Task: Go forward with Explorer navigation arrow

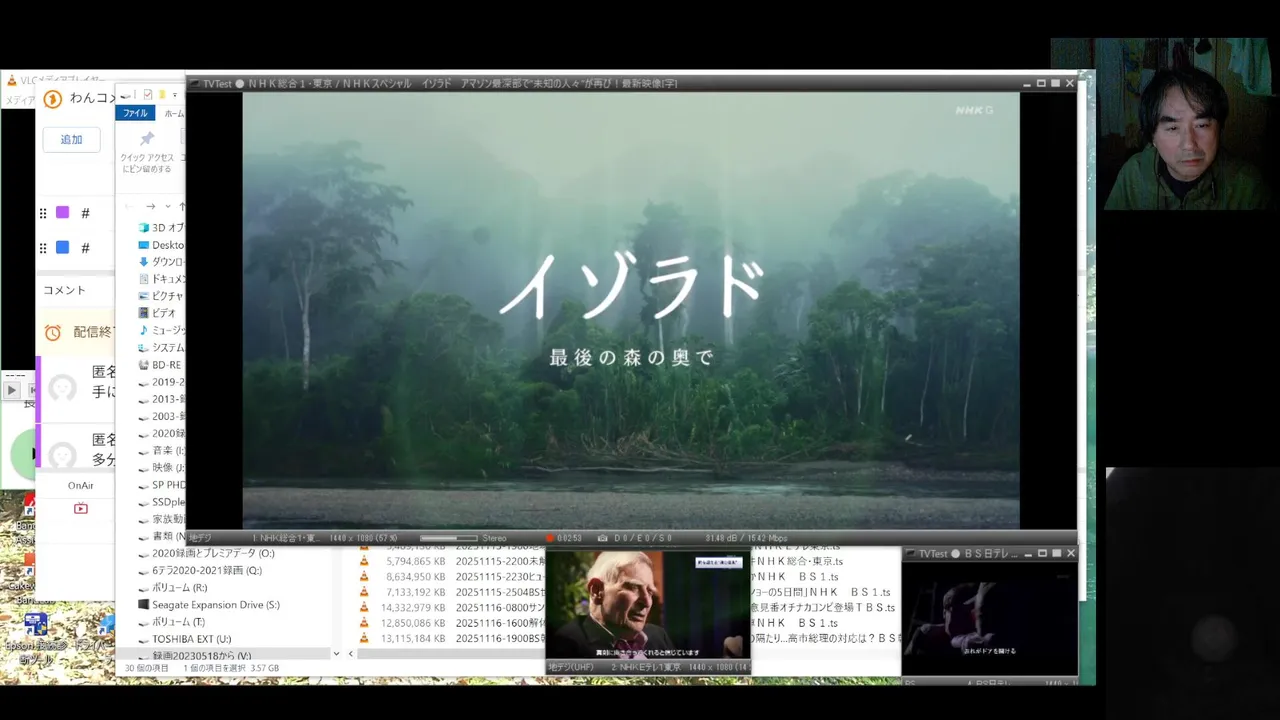Action: pos(150,206)
